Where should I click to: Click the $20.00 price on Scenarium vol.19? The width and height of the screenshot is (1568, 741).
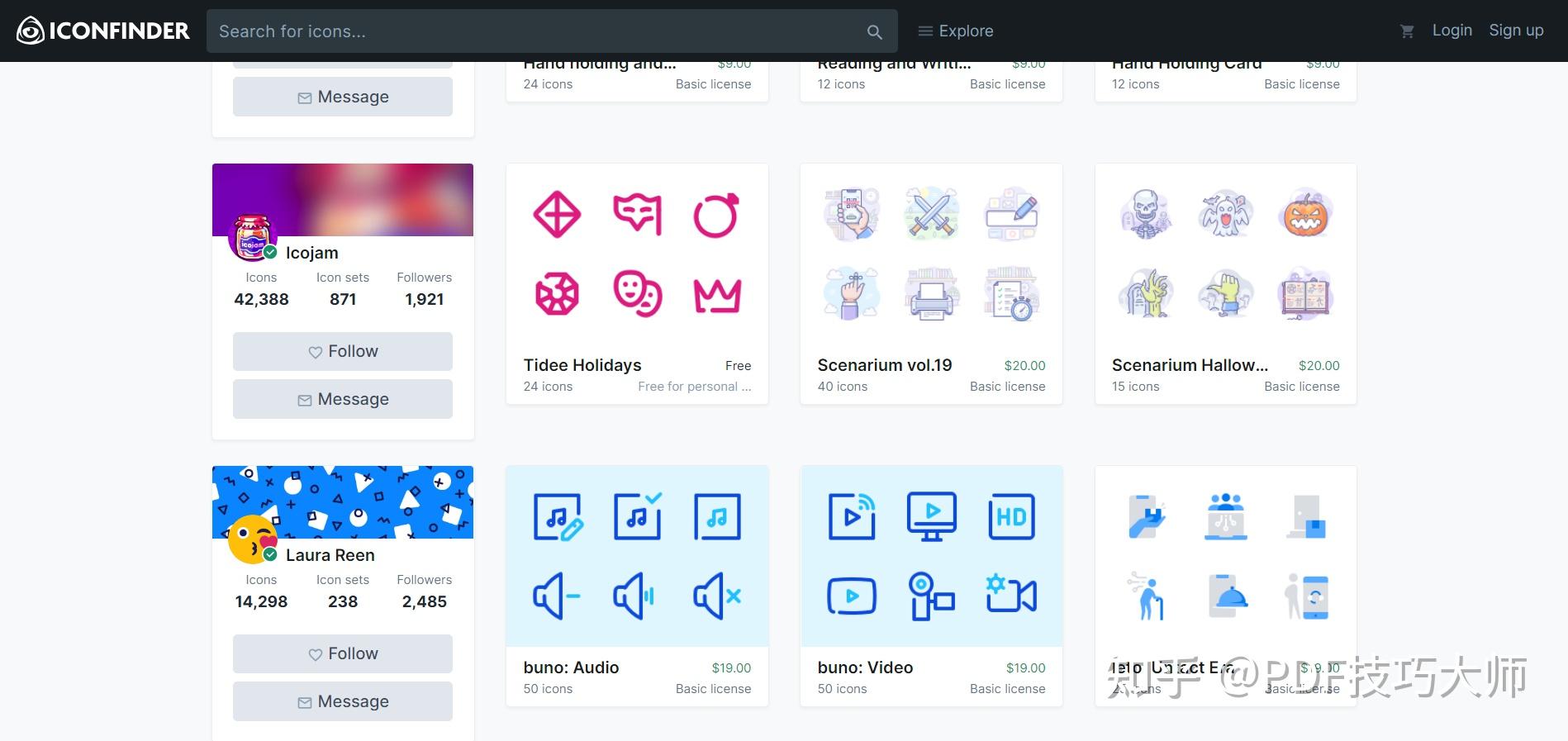1025,365
